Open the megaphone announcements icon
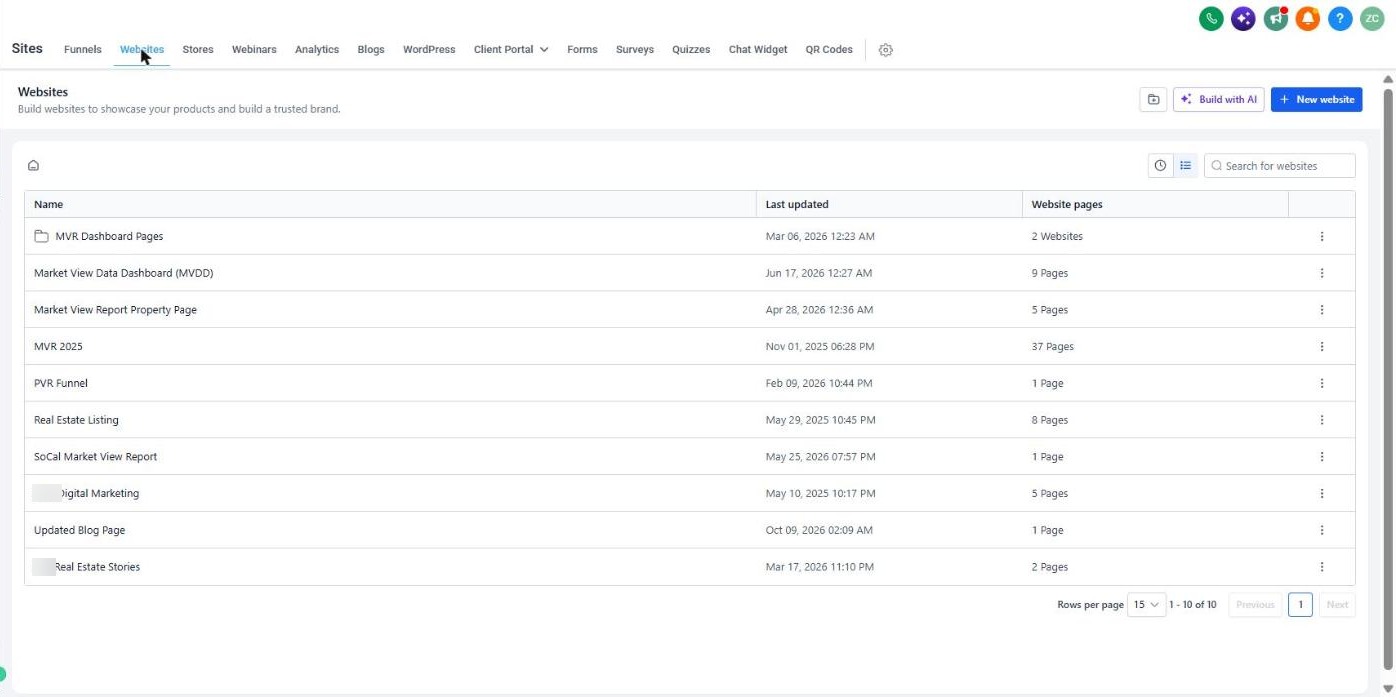 click(x=1275, y=18)
